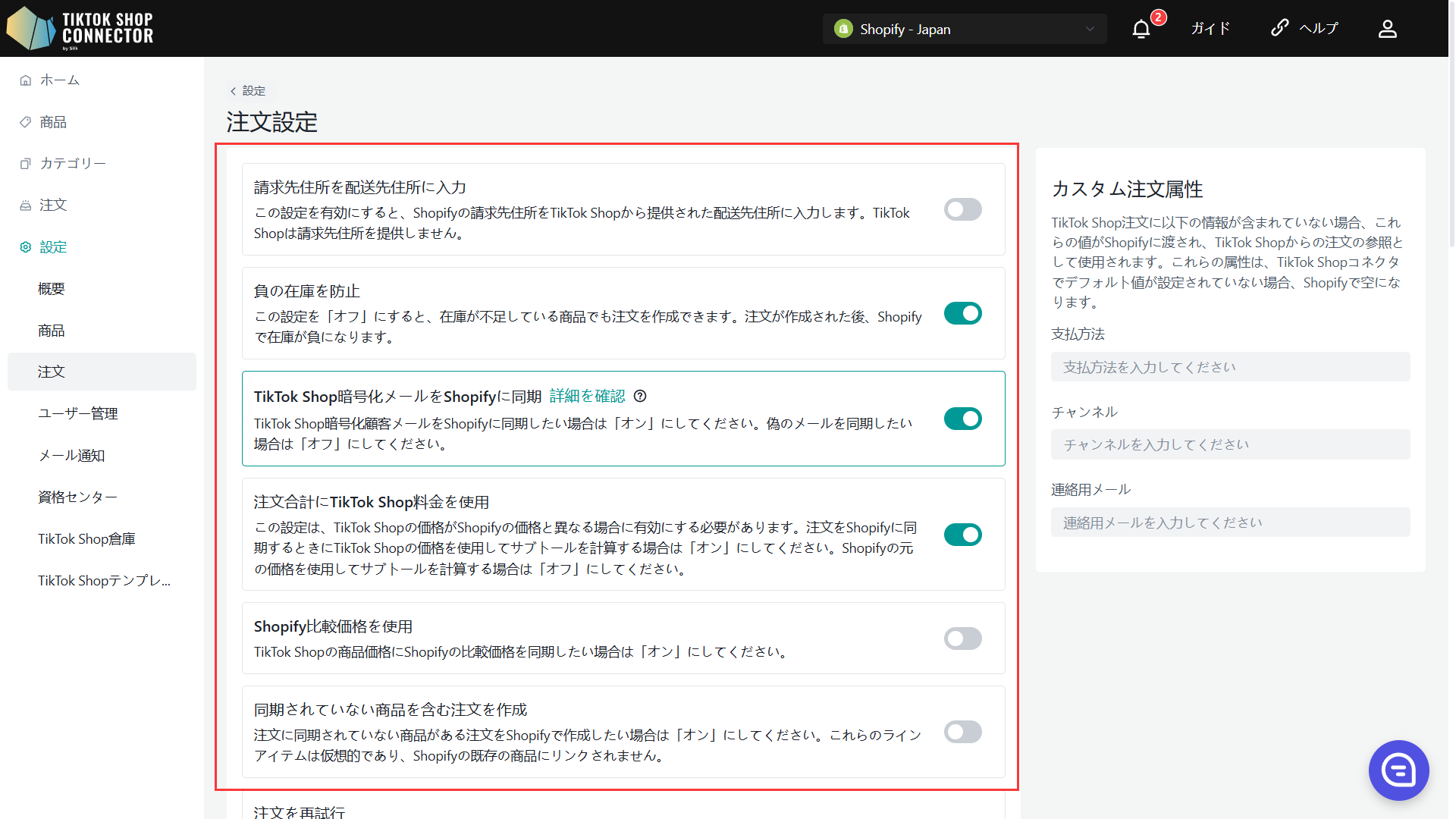Click the 同期されていない商品を含む注文を作成 title
The height and width of the screenshot is (819, 1456).
390,710
